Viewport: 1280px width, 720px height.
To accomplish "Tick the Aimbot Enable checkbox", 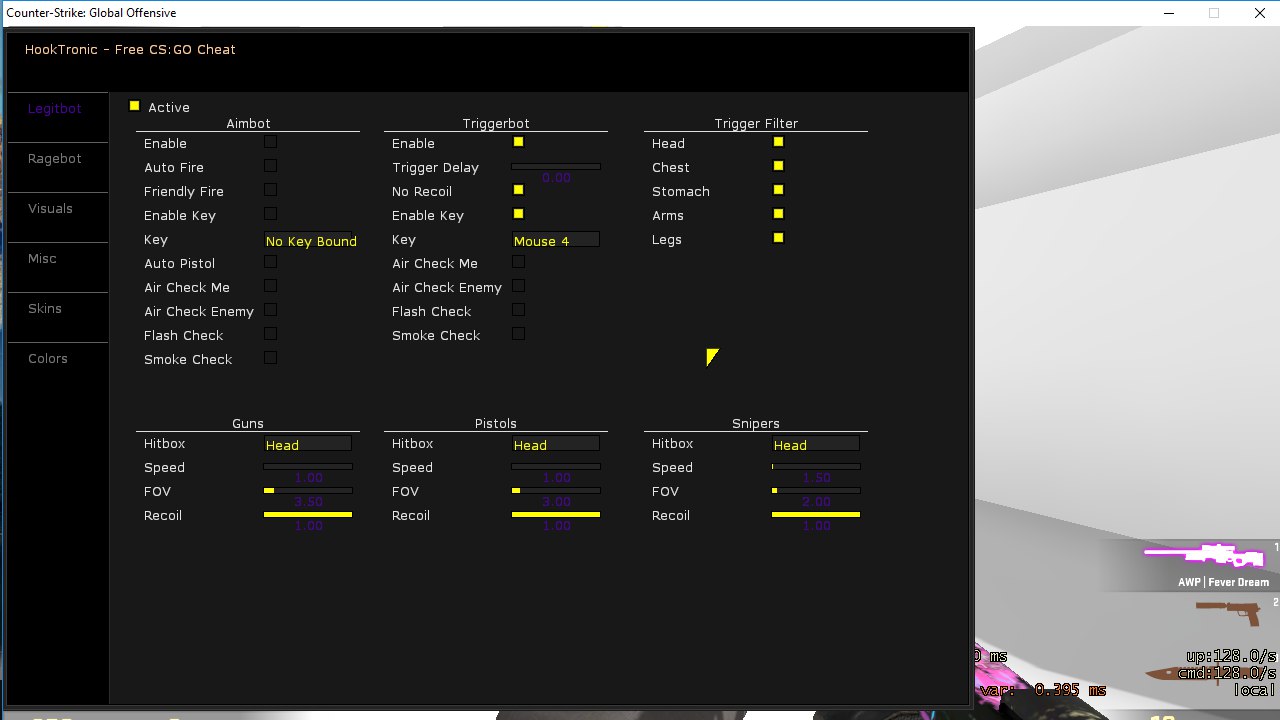I will (270, 142).
